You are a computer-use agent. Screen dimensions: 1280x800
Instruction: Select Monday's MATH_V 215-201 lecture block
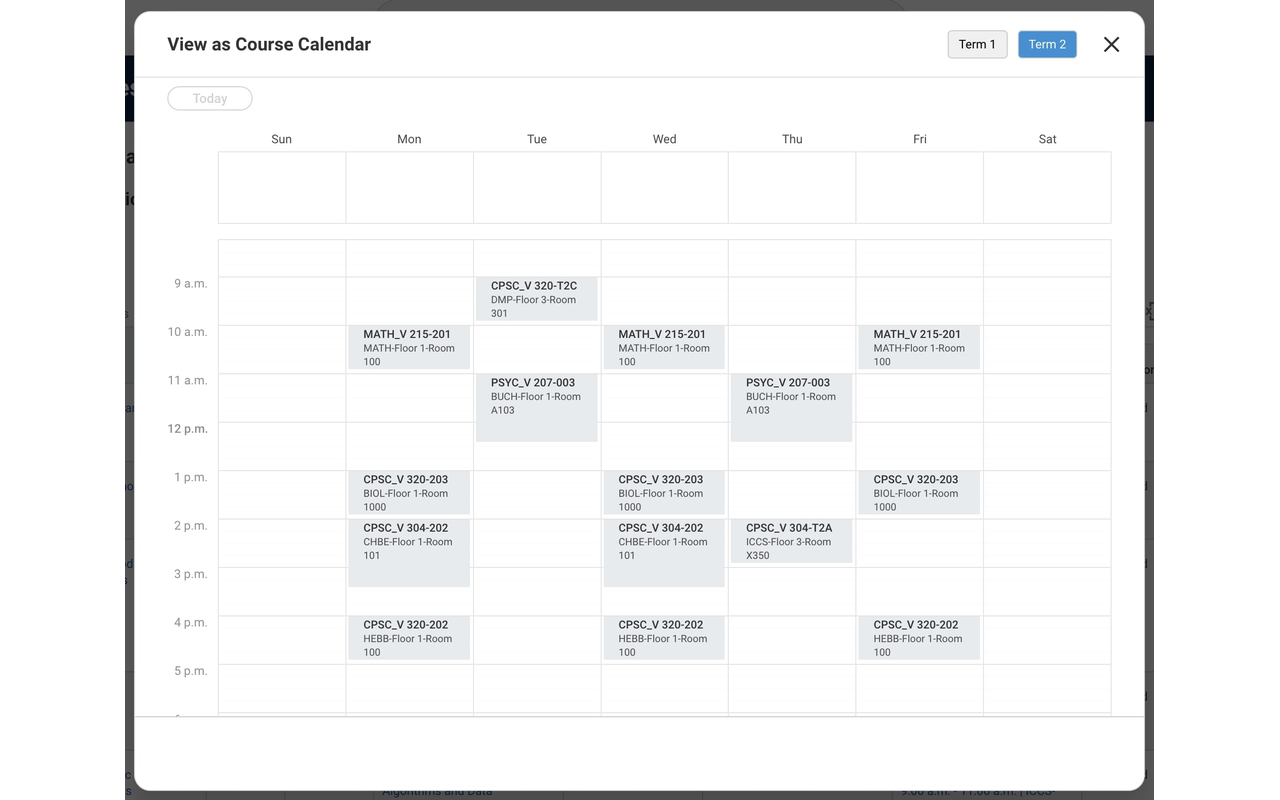(409, 347)
